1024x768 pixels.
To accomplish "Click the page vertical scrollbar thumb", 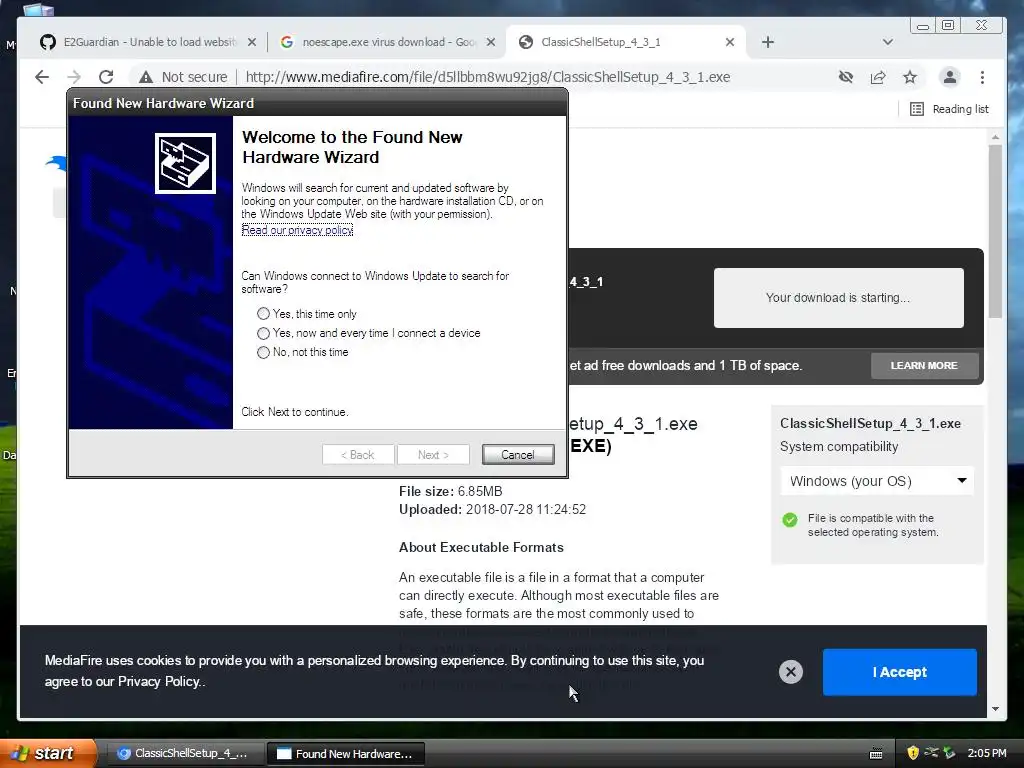I will point(995,232).
